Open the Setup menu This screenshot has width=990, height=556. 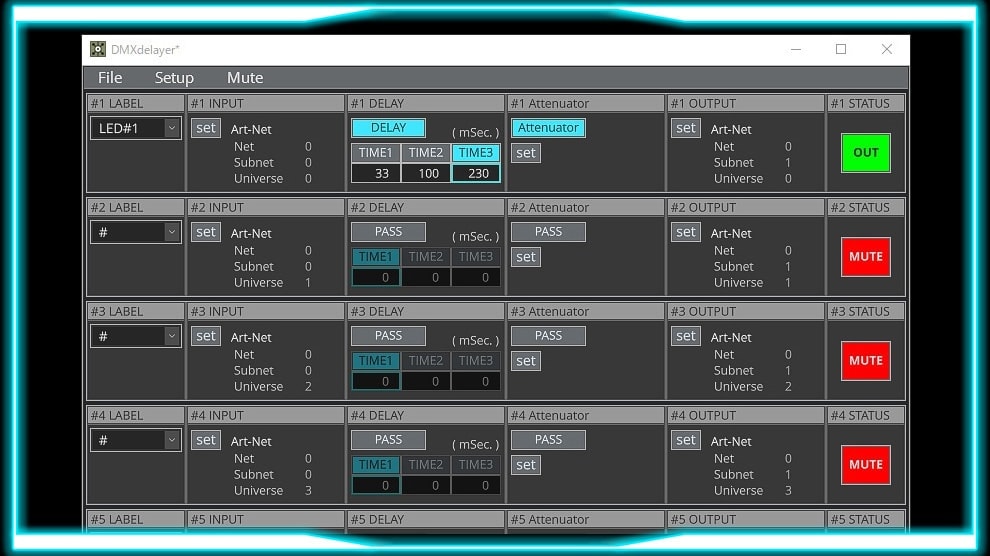(174, 78)
